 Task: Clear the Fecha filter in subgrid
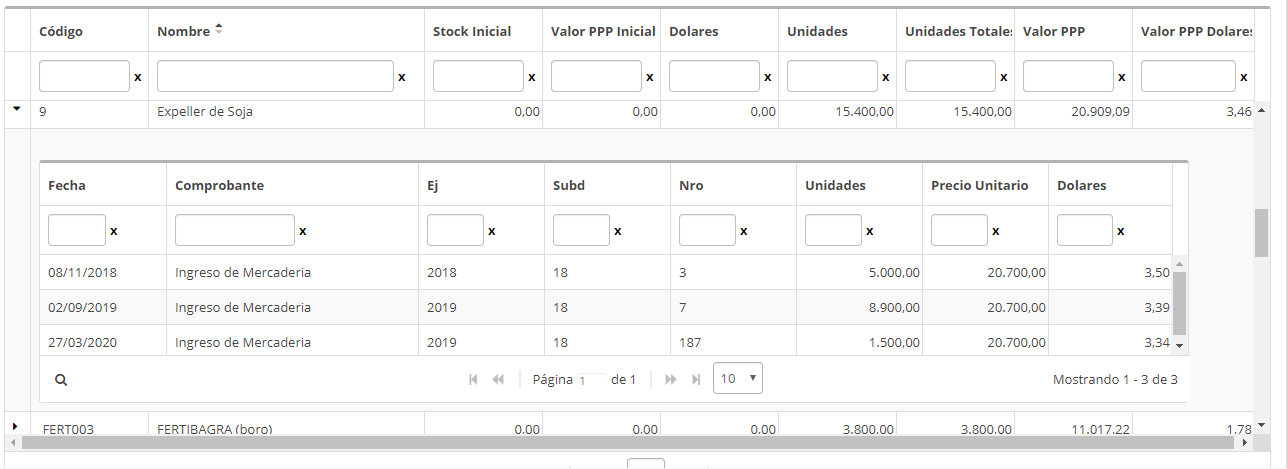[114, 231]
